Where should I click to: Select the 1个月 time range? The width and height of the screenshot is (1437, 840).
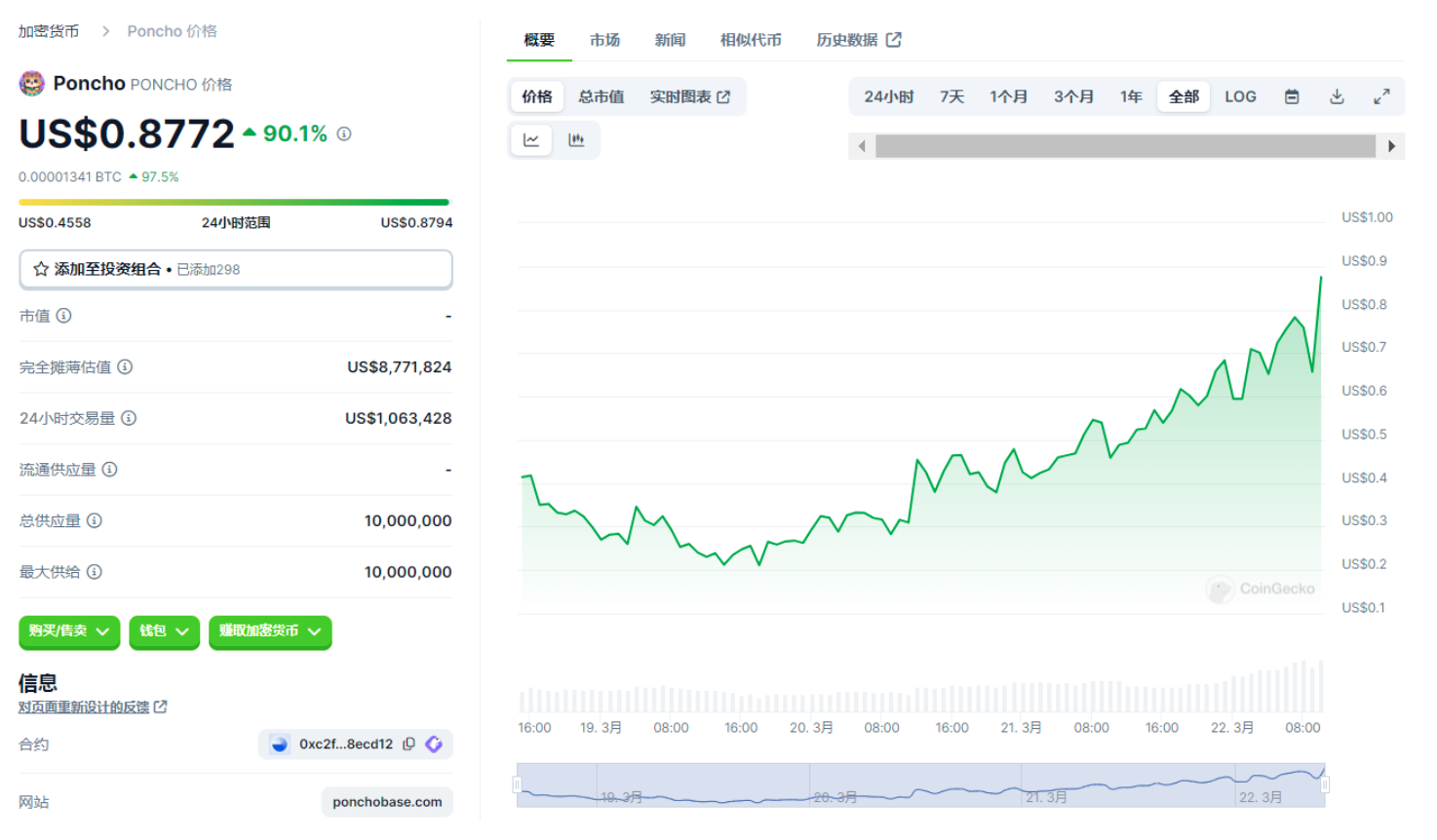point(1009,96)
